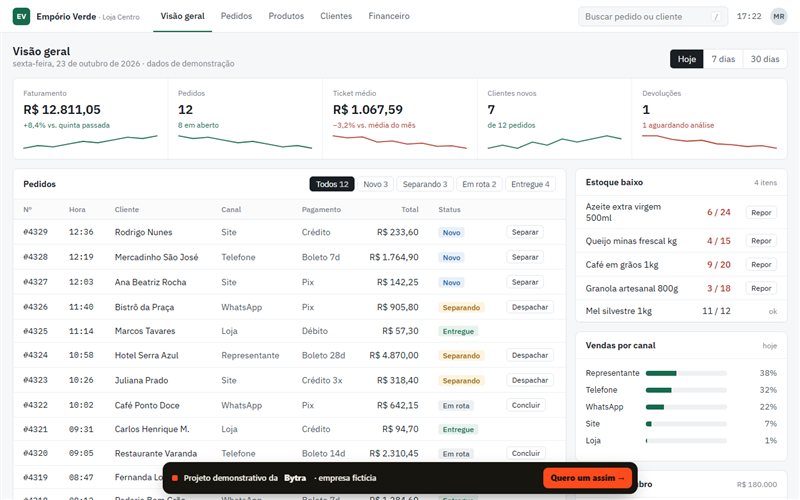Click the slash shortcut badge in search
The height and width of the screenshot is (500, 800).
(716, 17)
